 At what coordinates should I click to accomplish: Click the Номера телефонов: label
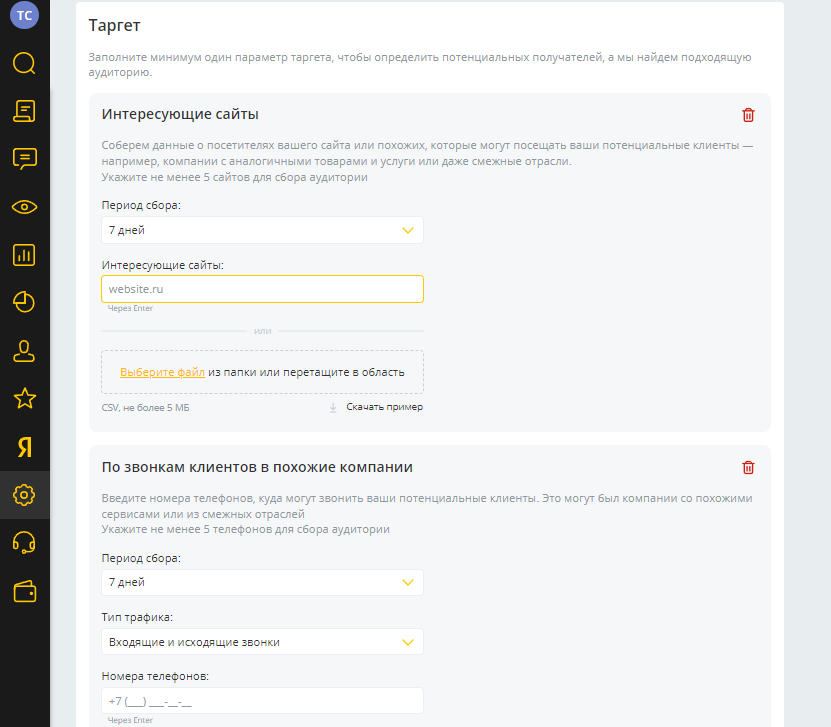(x=155, y=676)
